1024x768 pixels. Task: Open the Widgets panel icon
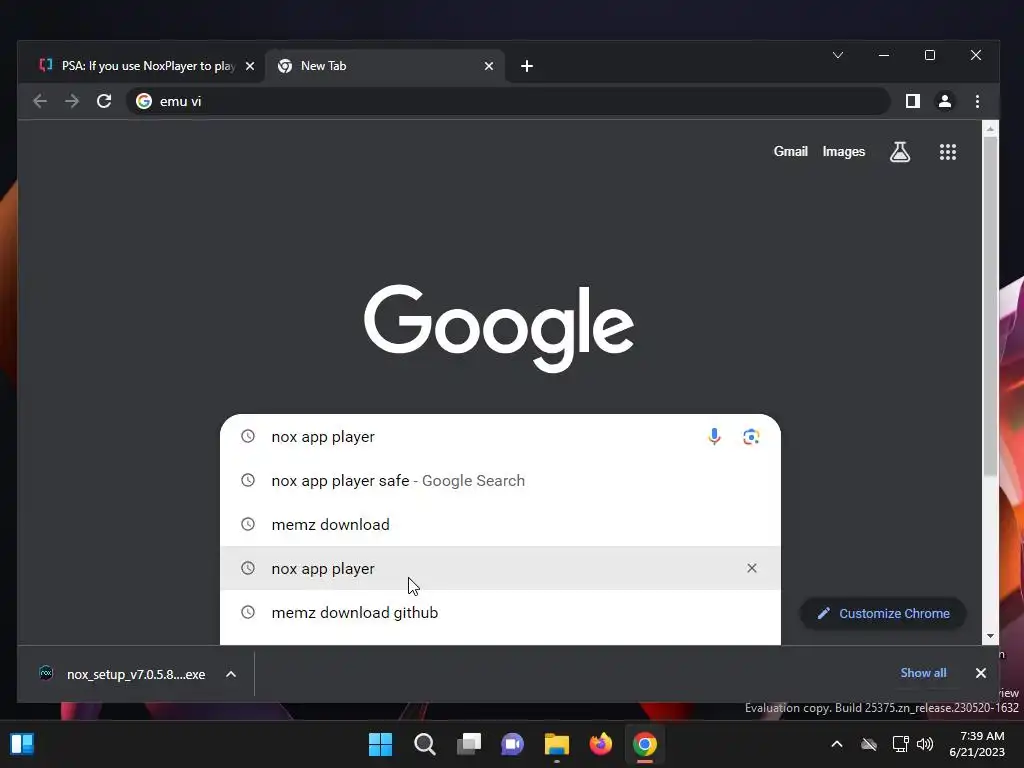pyautogui.click(x=22, y=744)
